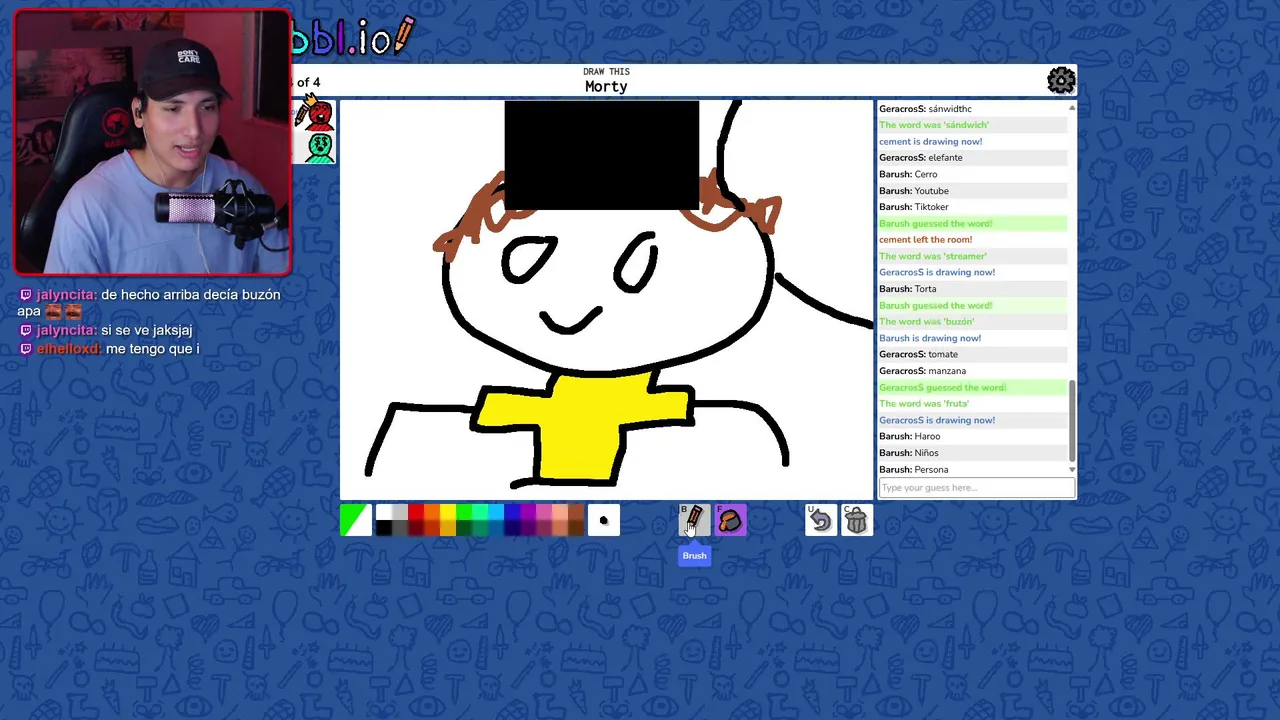The height and width of the screenshot is (720, 1280).
Task: Click chat message 'The word was 'fruta''
Action: tap(924, 404)
